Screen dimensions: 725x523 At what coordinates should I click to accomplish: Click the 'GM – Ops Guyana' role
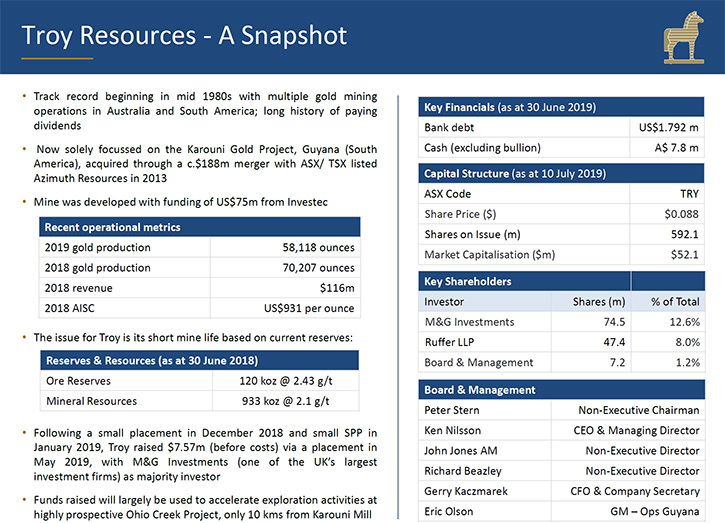(654, 511)
